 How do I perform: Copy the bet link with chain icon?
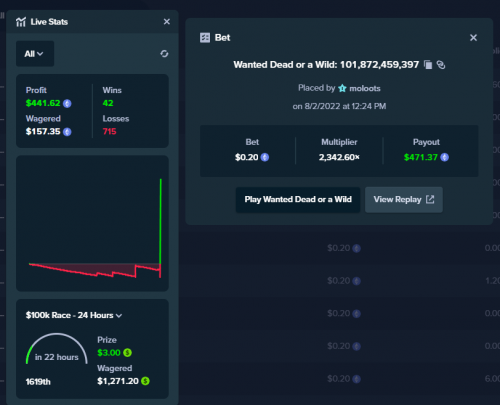(x=441, y=65)
